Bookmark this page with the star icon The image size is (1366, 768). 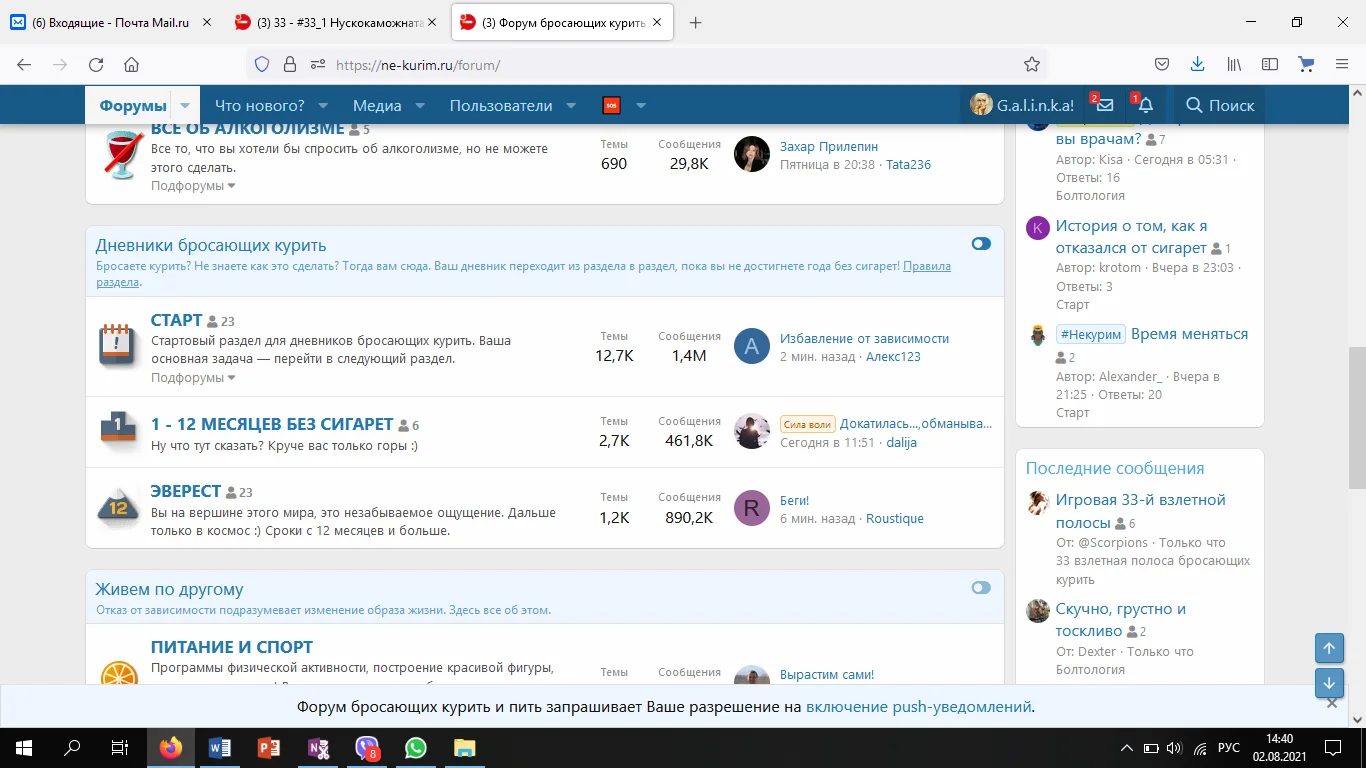click(x=1032, y=64)
